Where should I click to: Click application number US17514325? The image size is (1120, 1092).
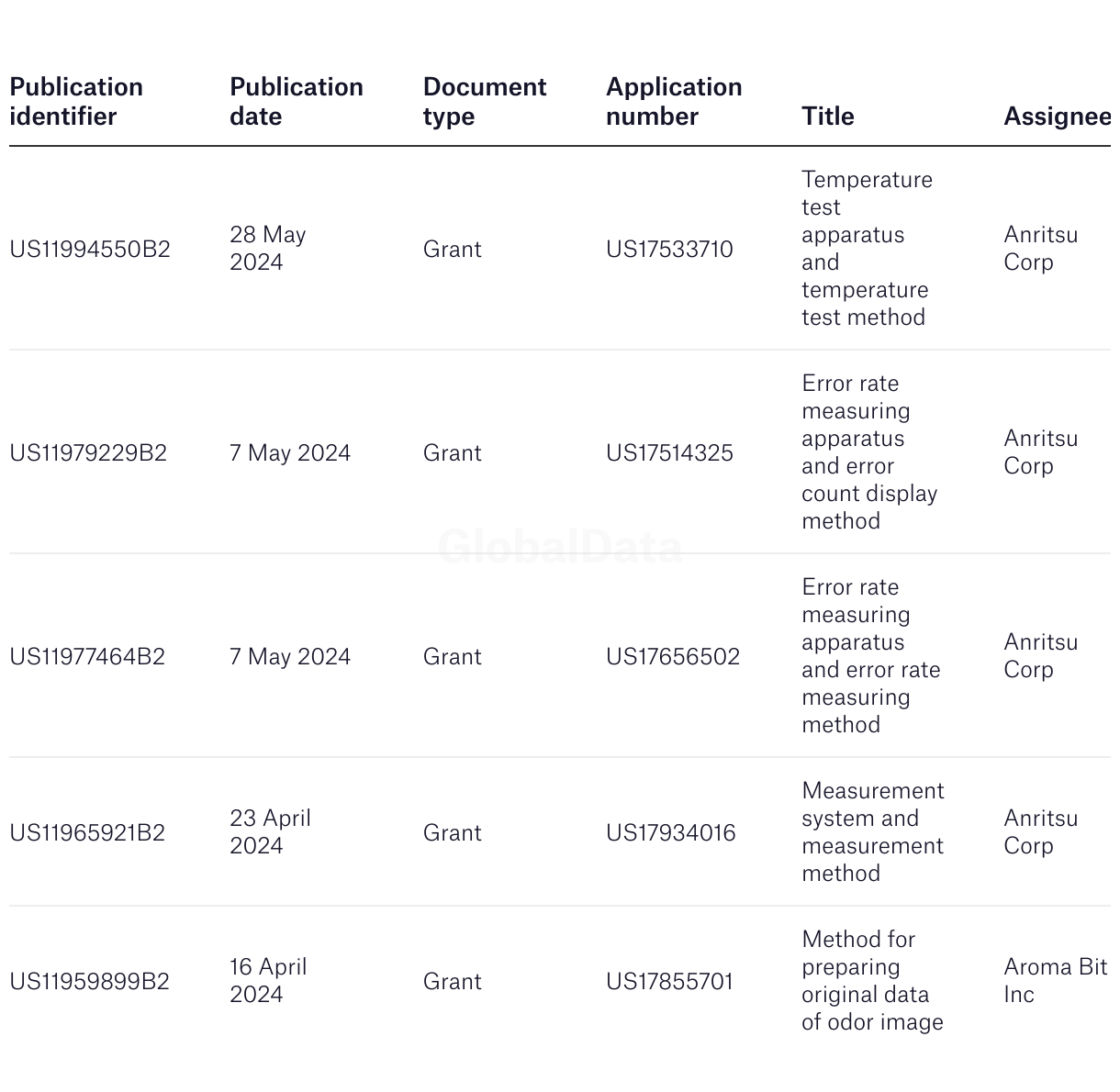coord(669,453)
